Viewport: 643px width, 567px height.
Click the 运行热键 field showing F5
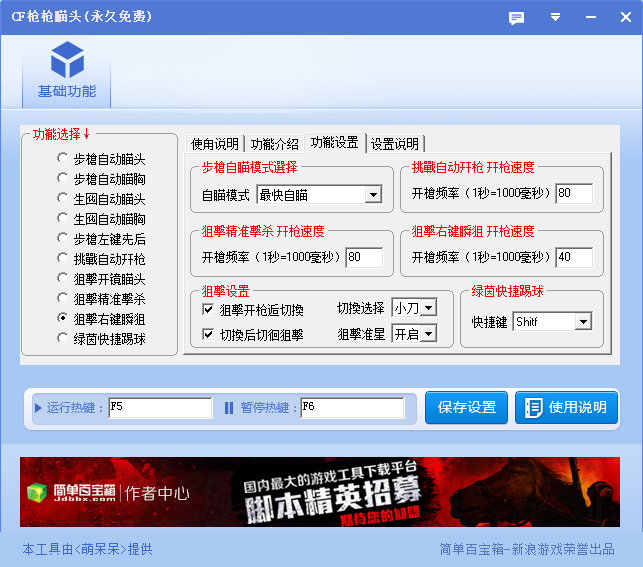(x=160, y=407)
